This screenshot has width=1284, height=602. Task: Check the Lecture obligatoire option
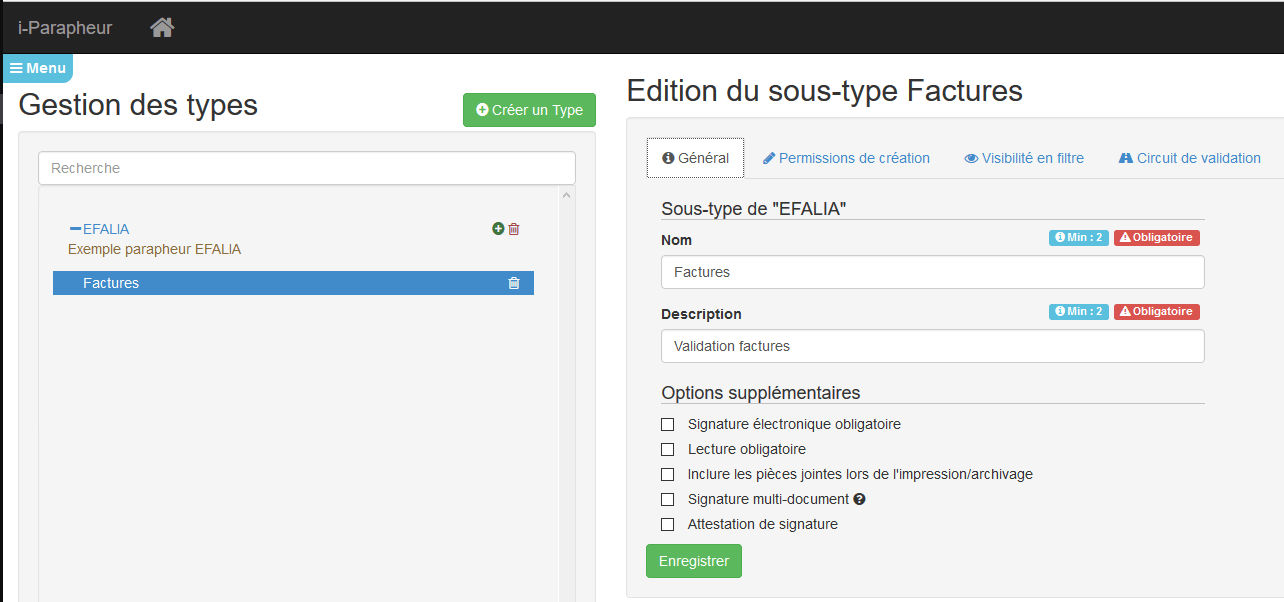668,450
